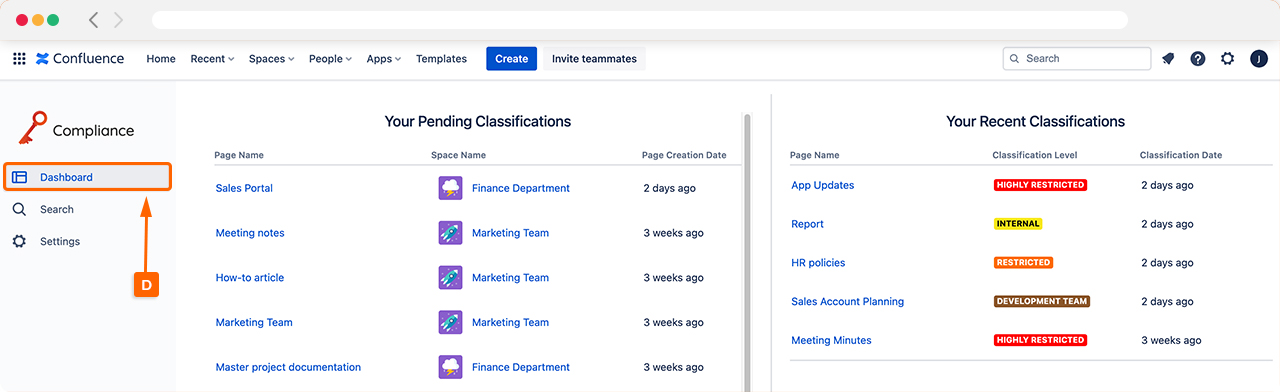Open the Sales Portal page link
This screenshot has height=392, width=1280.
244,188
